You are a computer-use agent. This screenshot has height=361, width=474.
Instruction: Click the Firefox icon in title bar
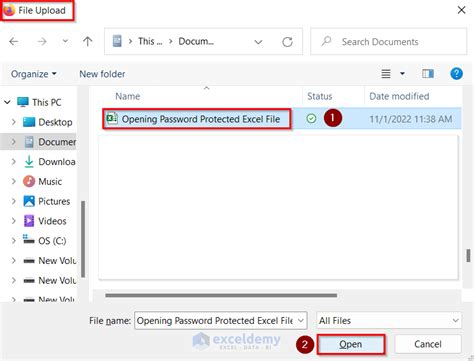click(9, 10)
